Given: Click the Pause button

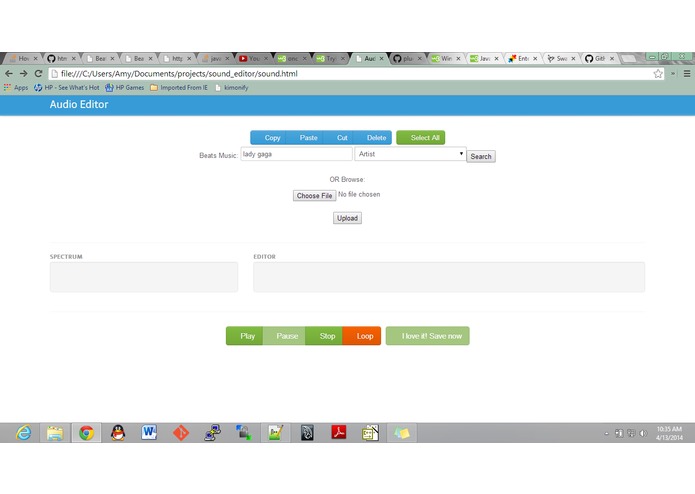Looking at the screenshot, I should [284, 336].
